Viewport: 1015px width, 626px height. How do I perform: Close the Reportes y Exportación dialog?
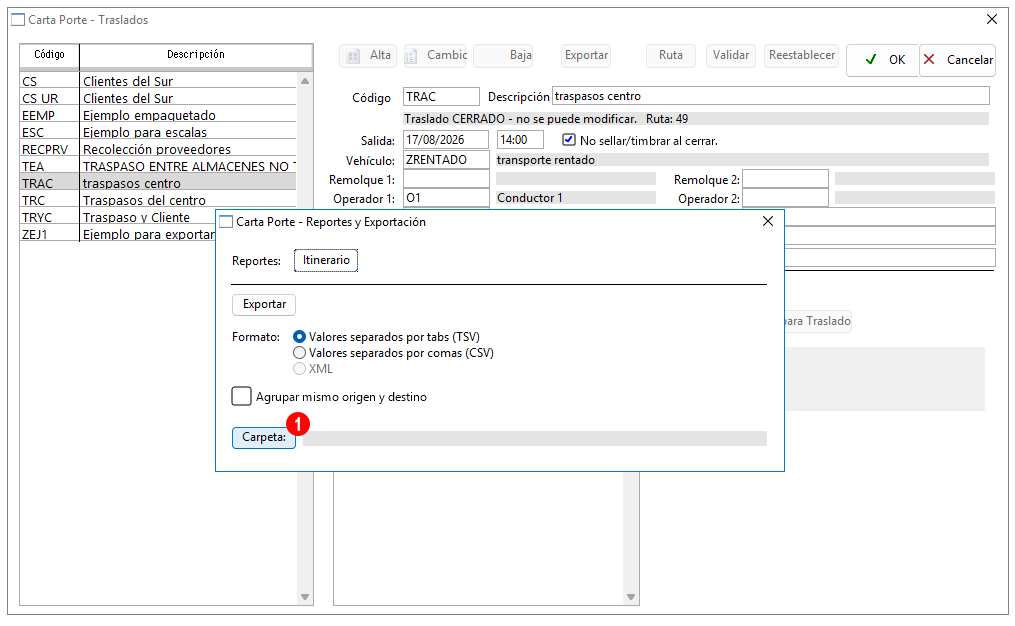[x=768, y=221]
